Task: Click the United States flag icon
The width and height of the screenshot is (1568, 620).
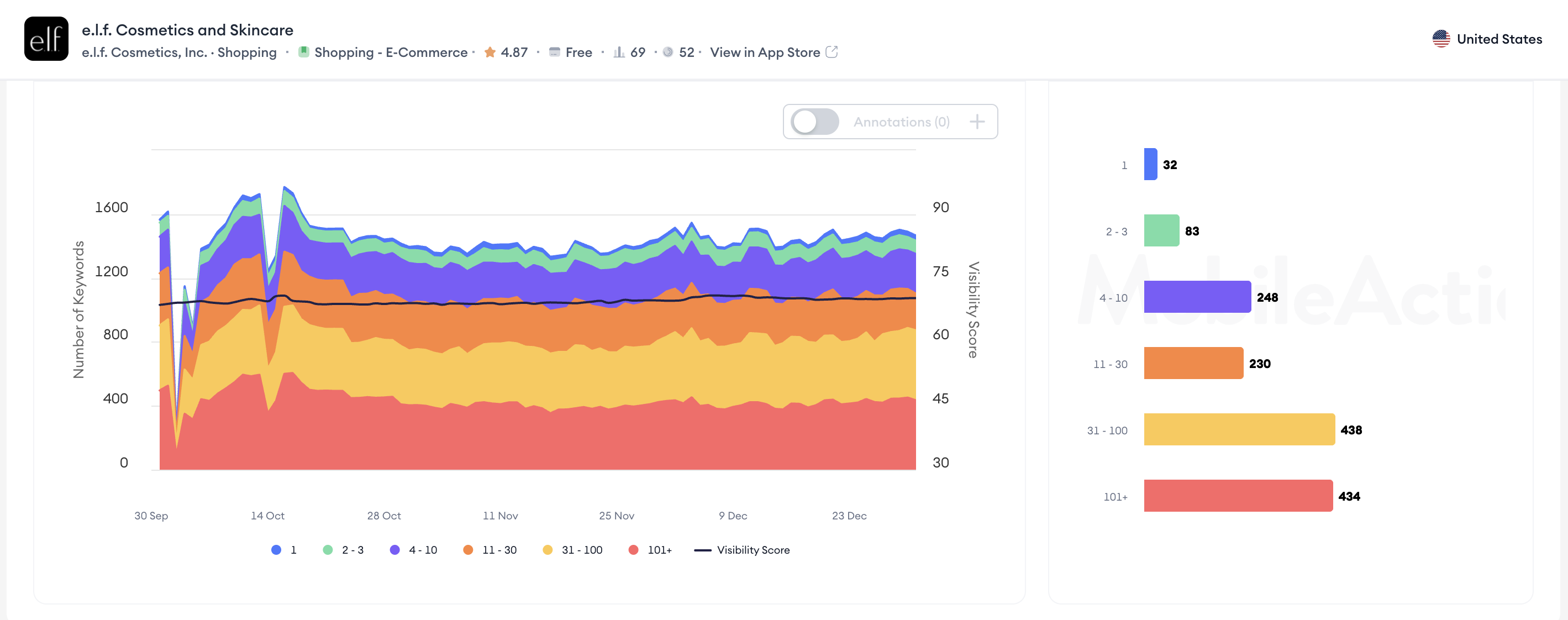Action: 1441,39
